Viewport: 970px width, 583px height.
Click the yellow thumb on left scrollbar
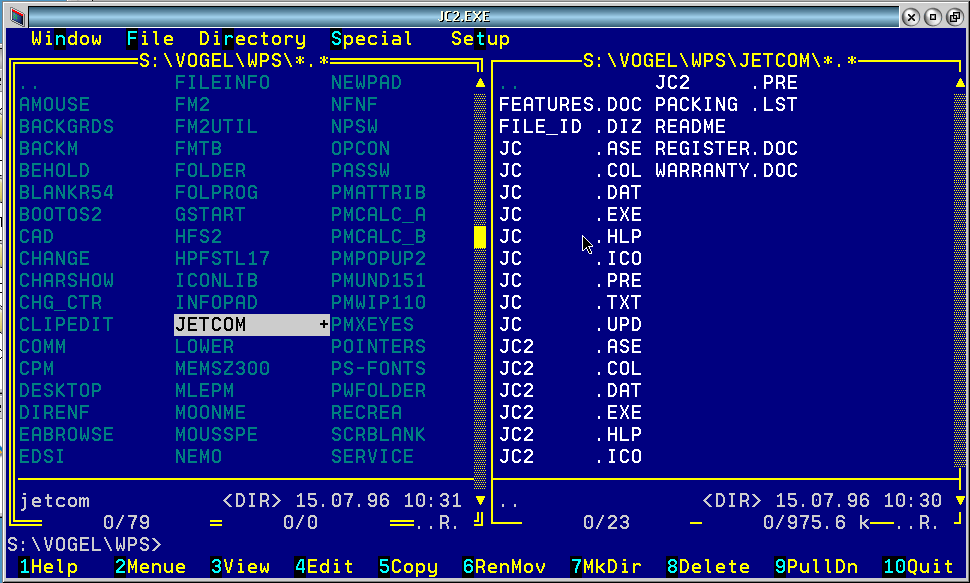(x=480, y=237)
